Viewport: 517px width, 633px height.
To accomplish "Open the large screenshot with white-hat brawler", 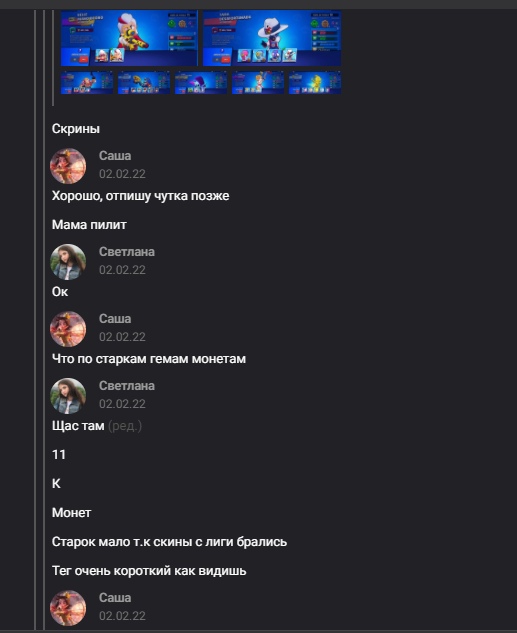I will (272, 38).
